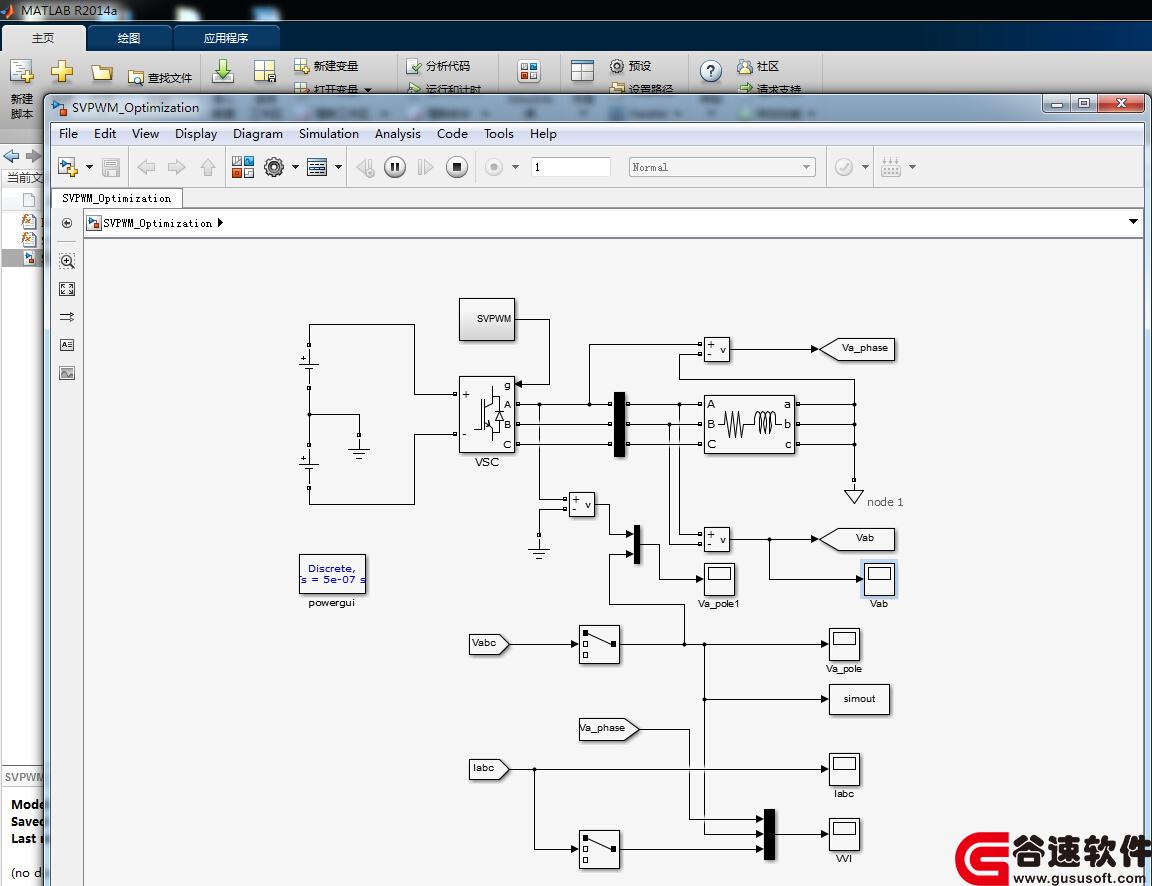Click MATLAB 预设 button
This screenshot has width=1152, height=886.
coord(630,66)
